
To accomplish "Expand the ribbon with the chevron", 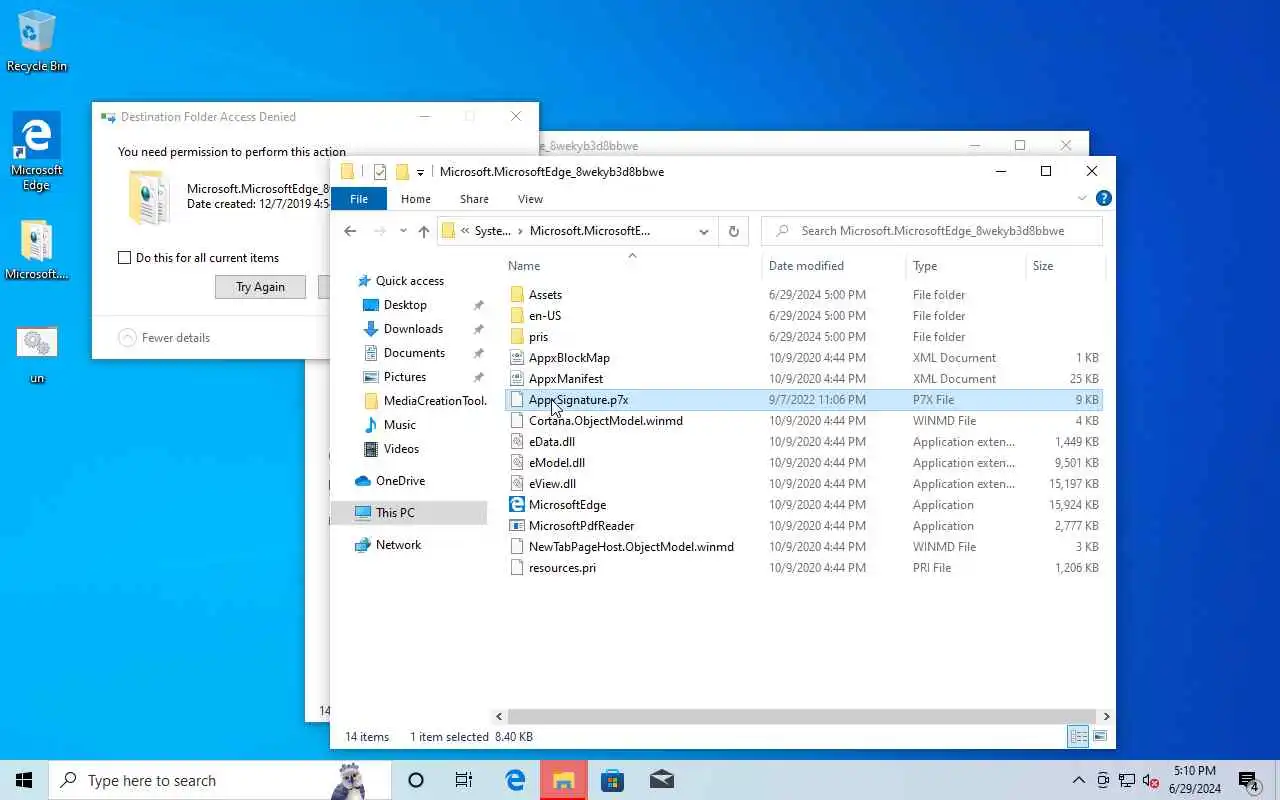I will tap(1084, 199).
